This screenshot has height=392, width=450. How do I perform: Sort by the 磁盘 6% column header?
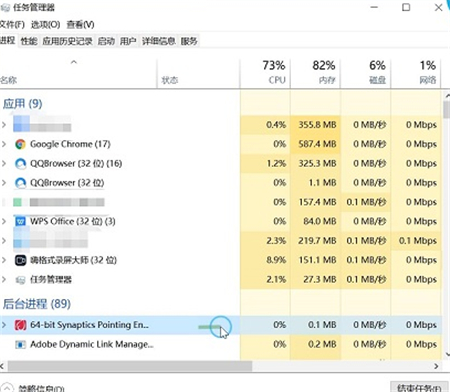coord(366,73)
